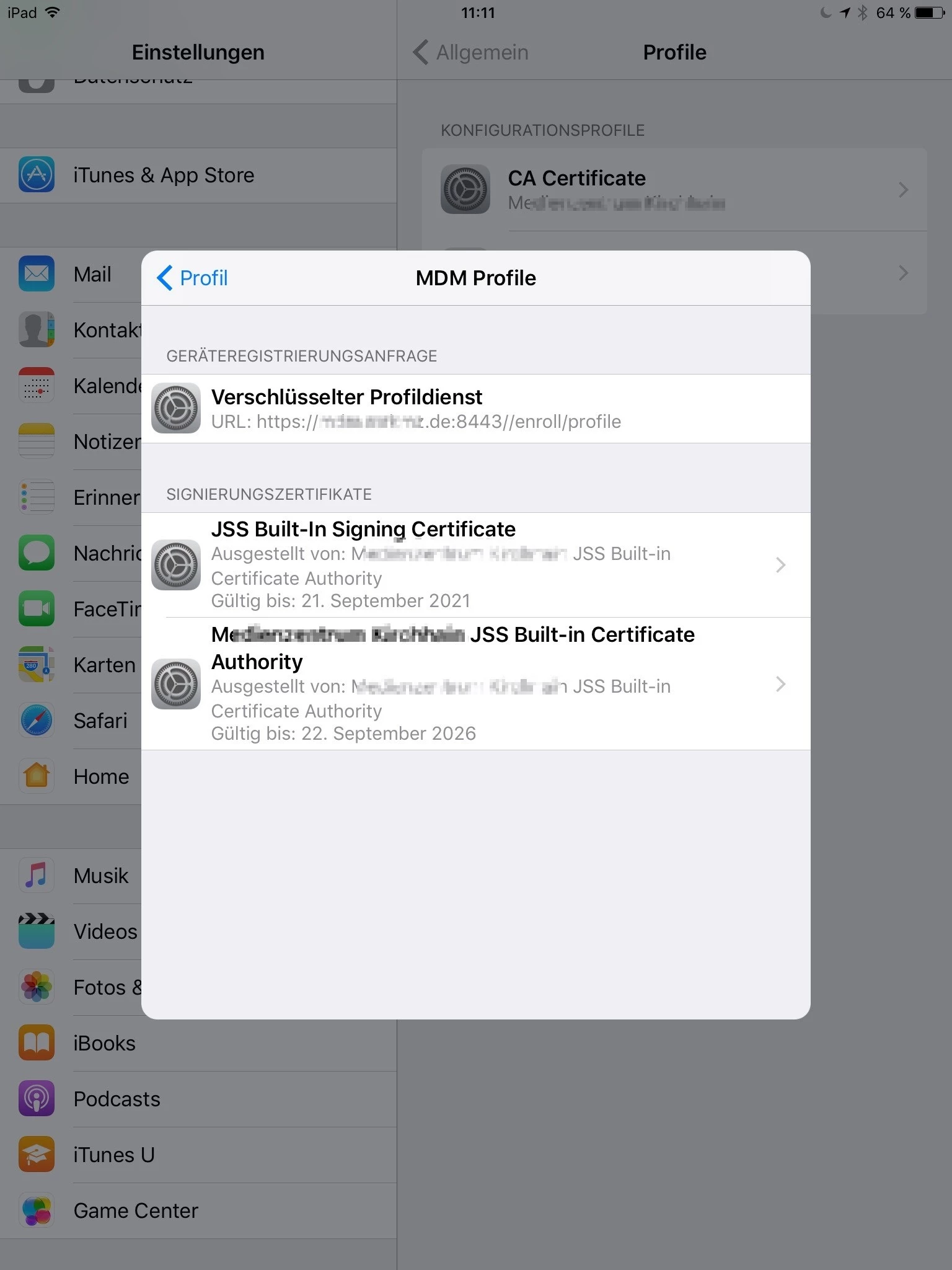Viewport: 952px width, 1270px height.
Task: Open JSS Built-In Signing Certificate title
Action: (x=363, y=529)
